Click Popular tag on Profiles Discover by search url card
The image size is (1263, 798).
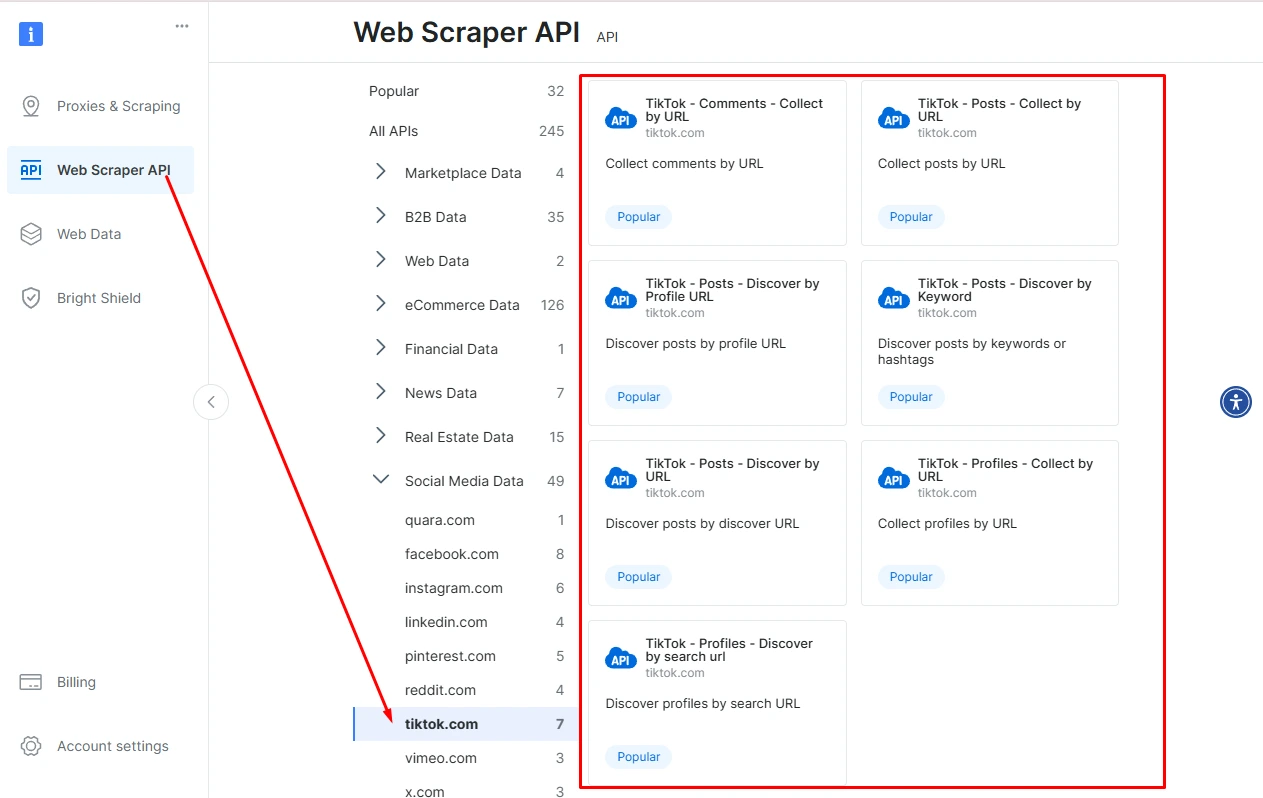(638, 757)
